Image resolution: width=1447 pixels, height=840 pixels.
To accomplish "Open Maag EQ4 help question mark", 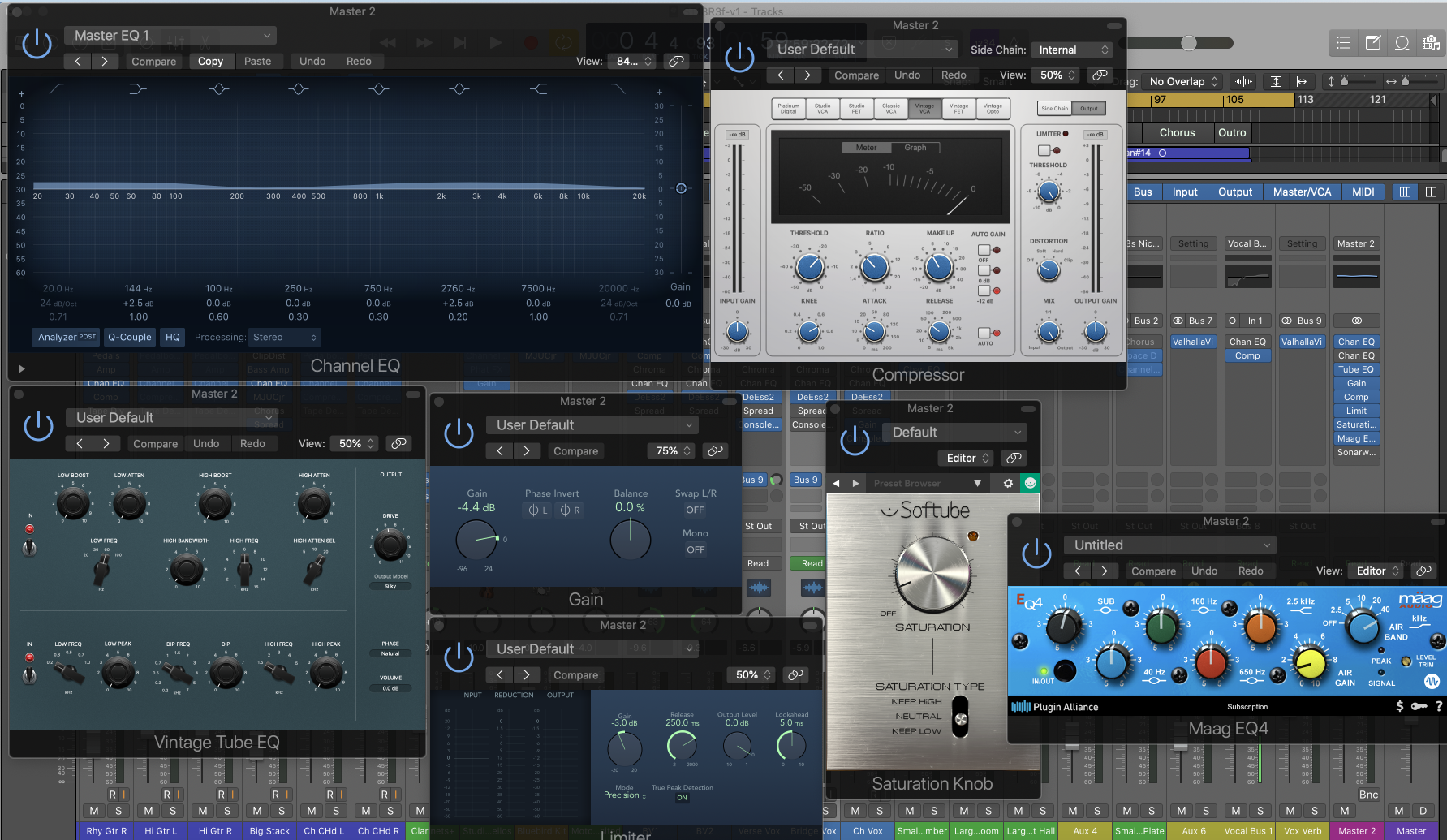I will click(x=1439, y=706).
